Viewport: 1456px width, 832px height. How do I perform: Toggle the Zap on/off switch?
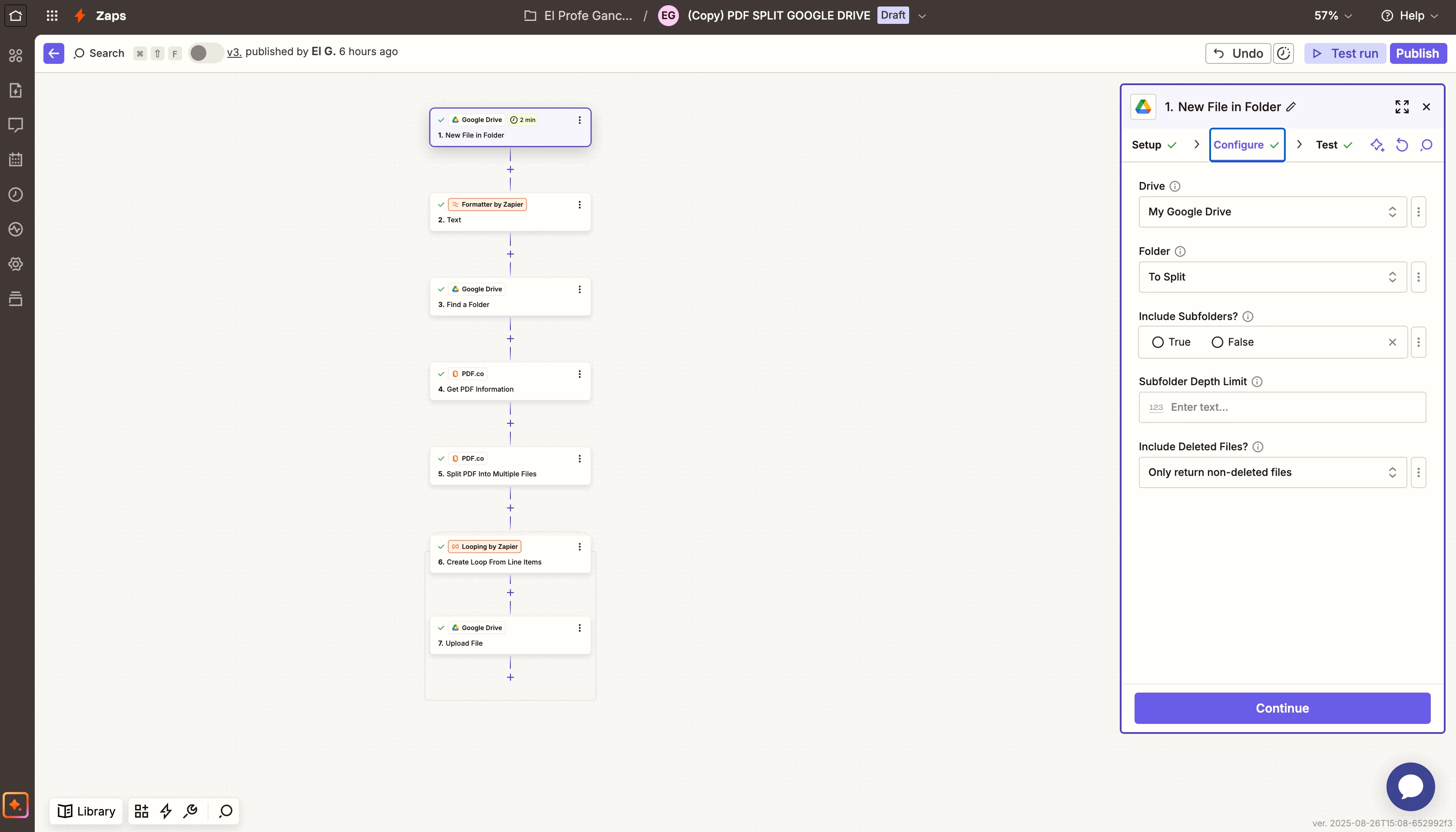[206, 53]
